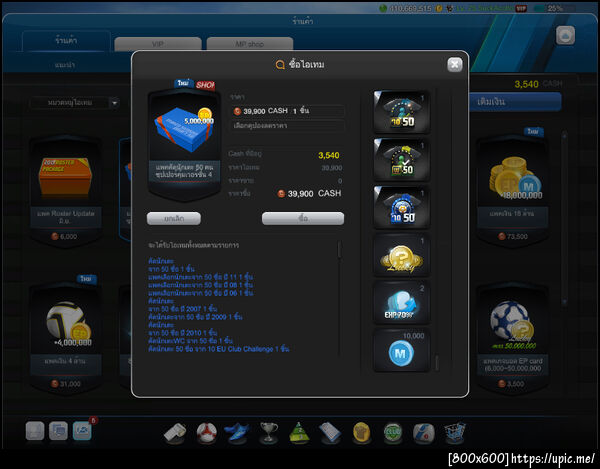
Task: Click the orange Roster Update pack card
Action: pos(65,191)
